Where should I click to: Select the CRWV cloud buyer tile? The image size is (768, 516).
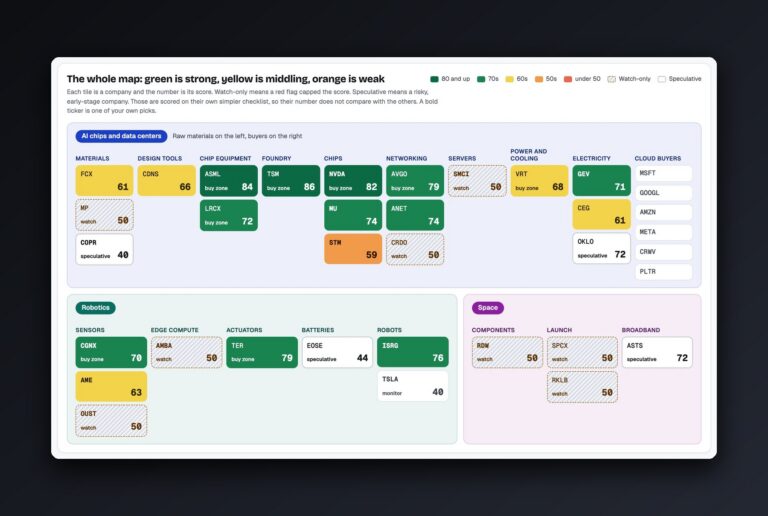[664, 252]
